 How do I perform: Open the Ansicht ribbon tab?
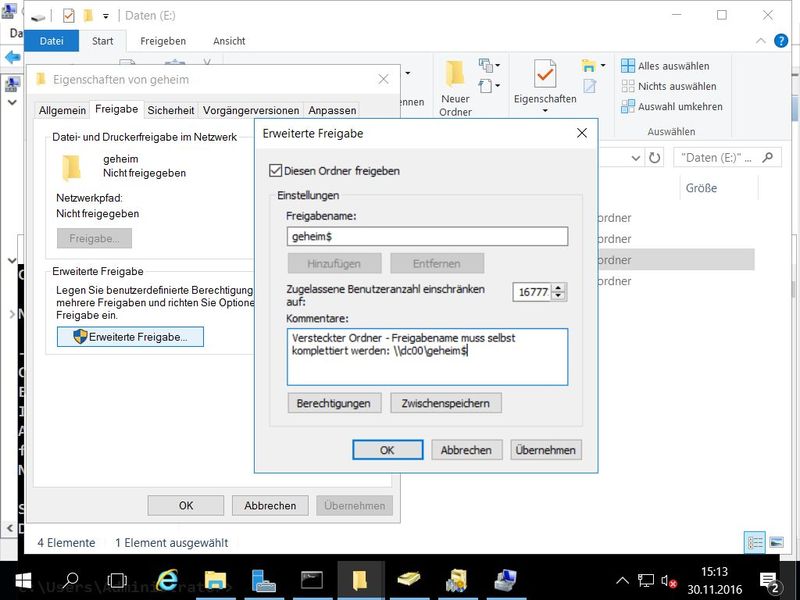coord(229,41)
